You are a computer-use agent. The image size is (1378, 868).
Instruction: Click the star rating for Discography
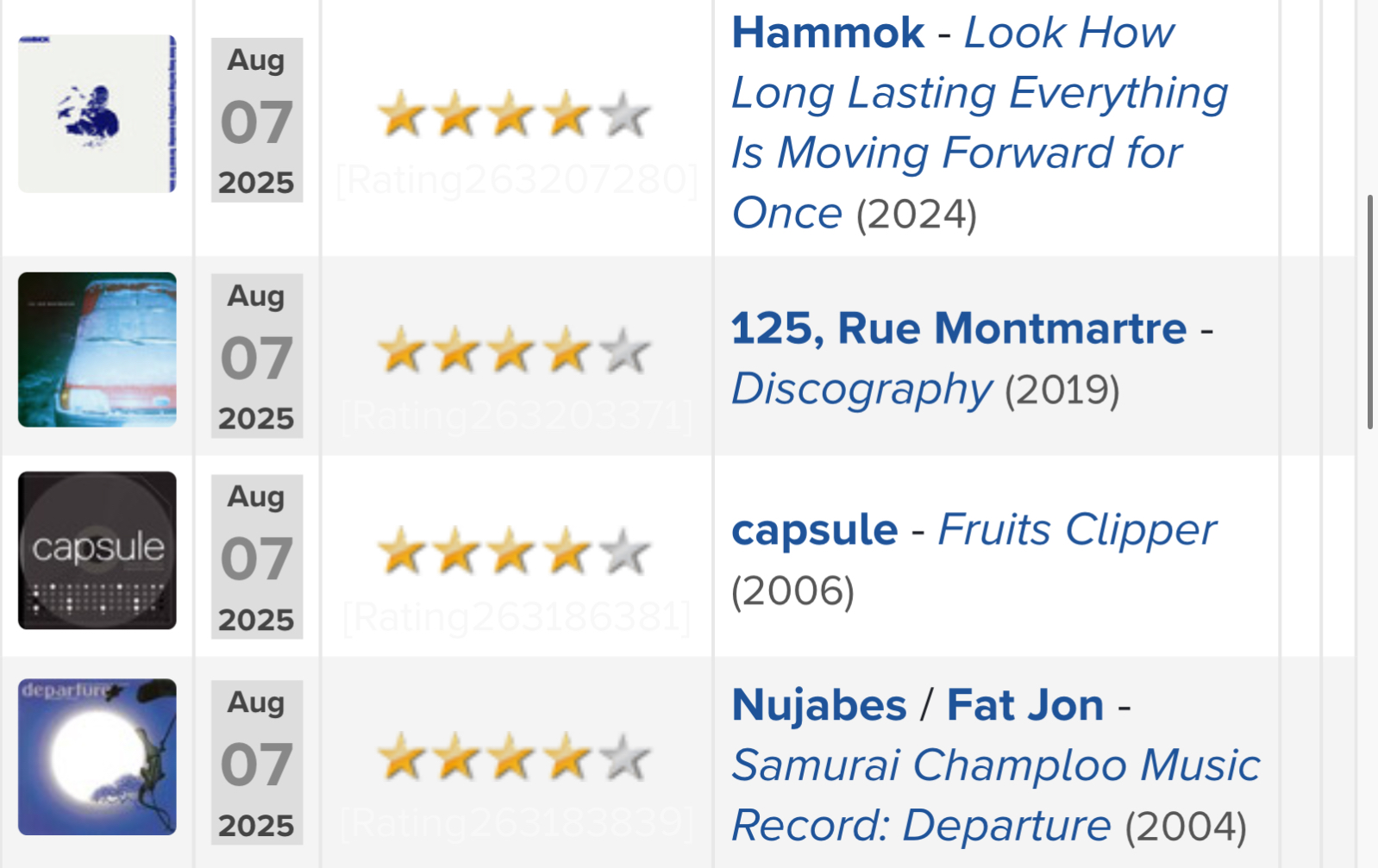(x=514, y=350)
